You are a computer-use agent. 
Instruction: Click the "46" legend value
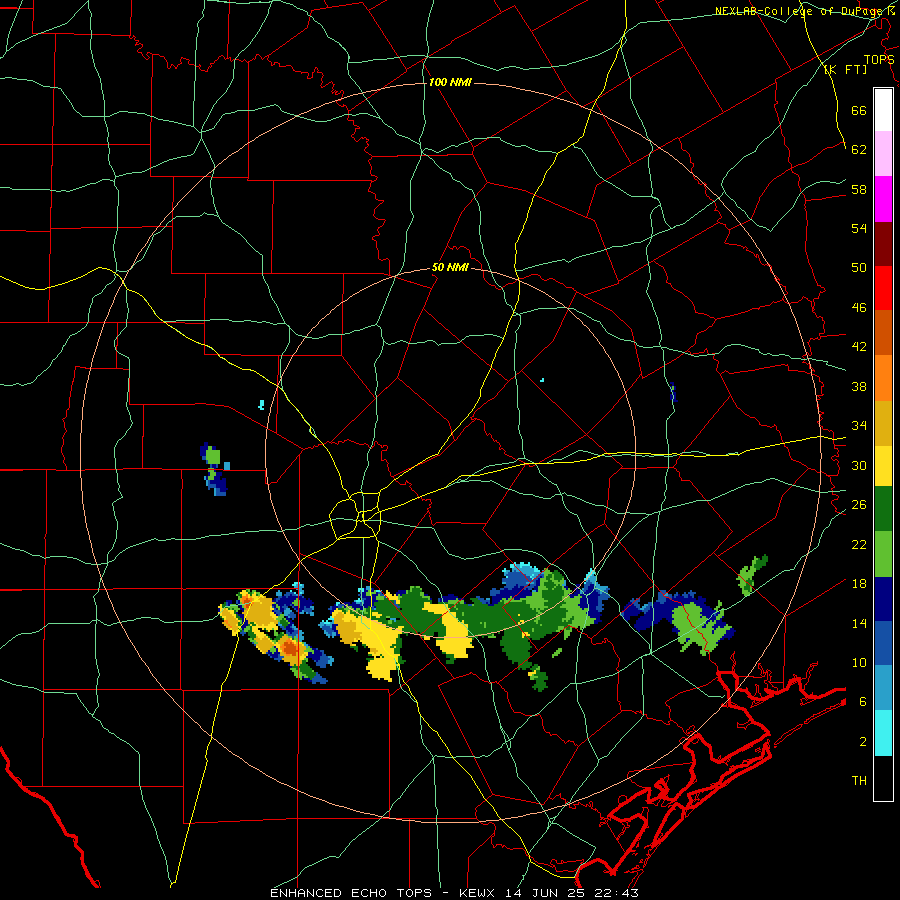(859, 307)
